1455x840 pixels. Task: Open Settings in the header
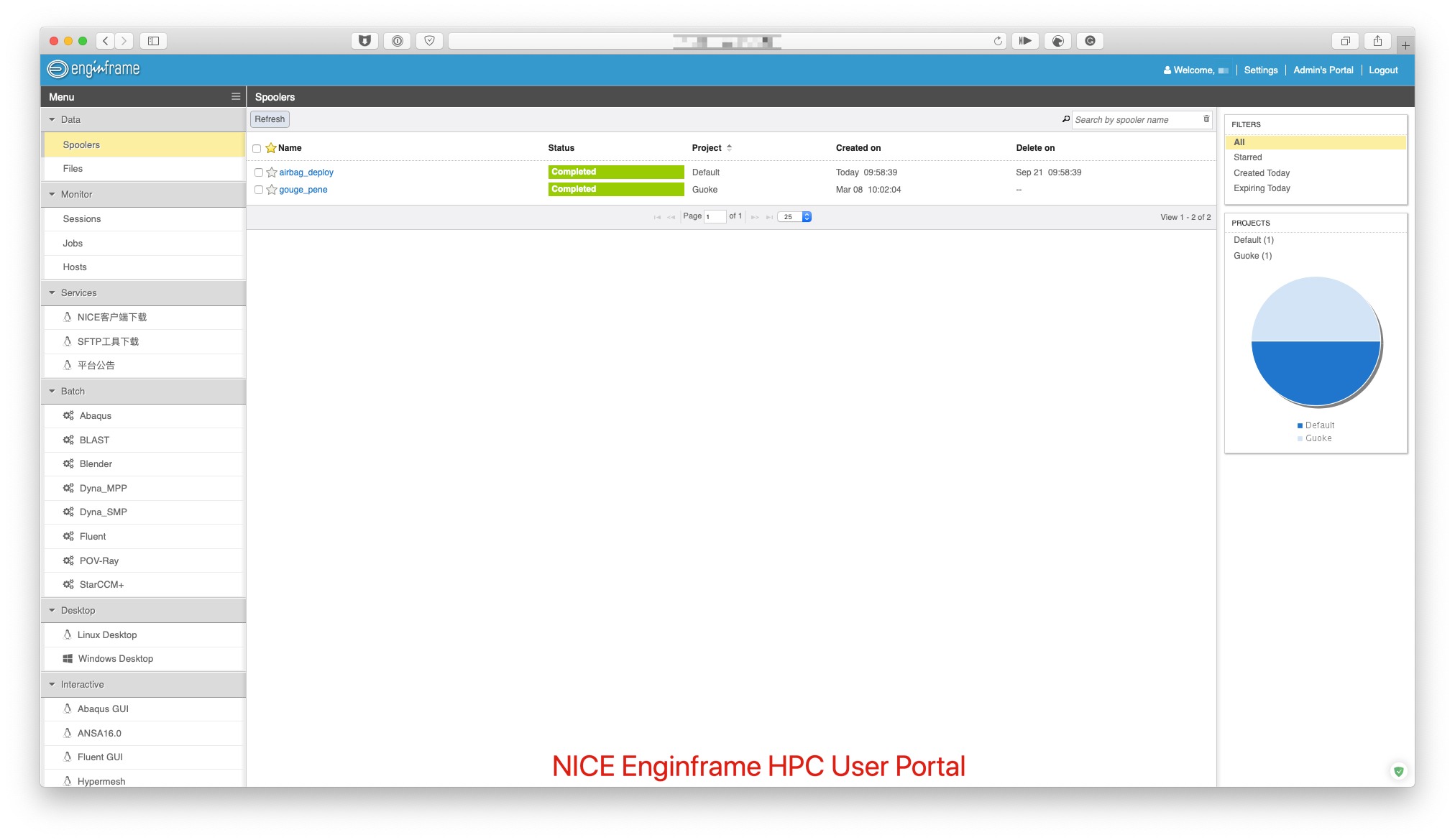(x=1261, y=70)
